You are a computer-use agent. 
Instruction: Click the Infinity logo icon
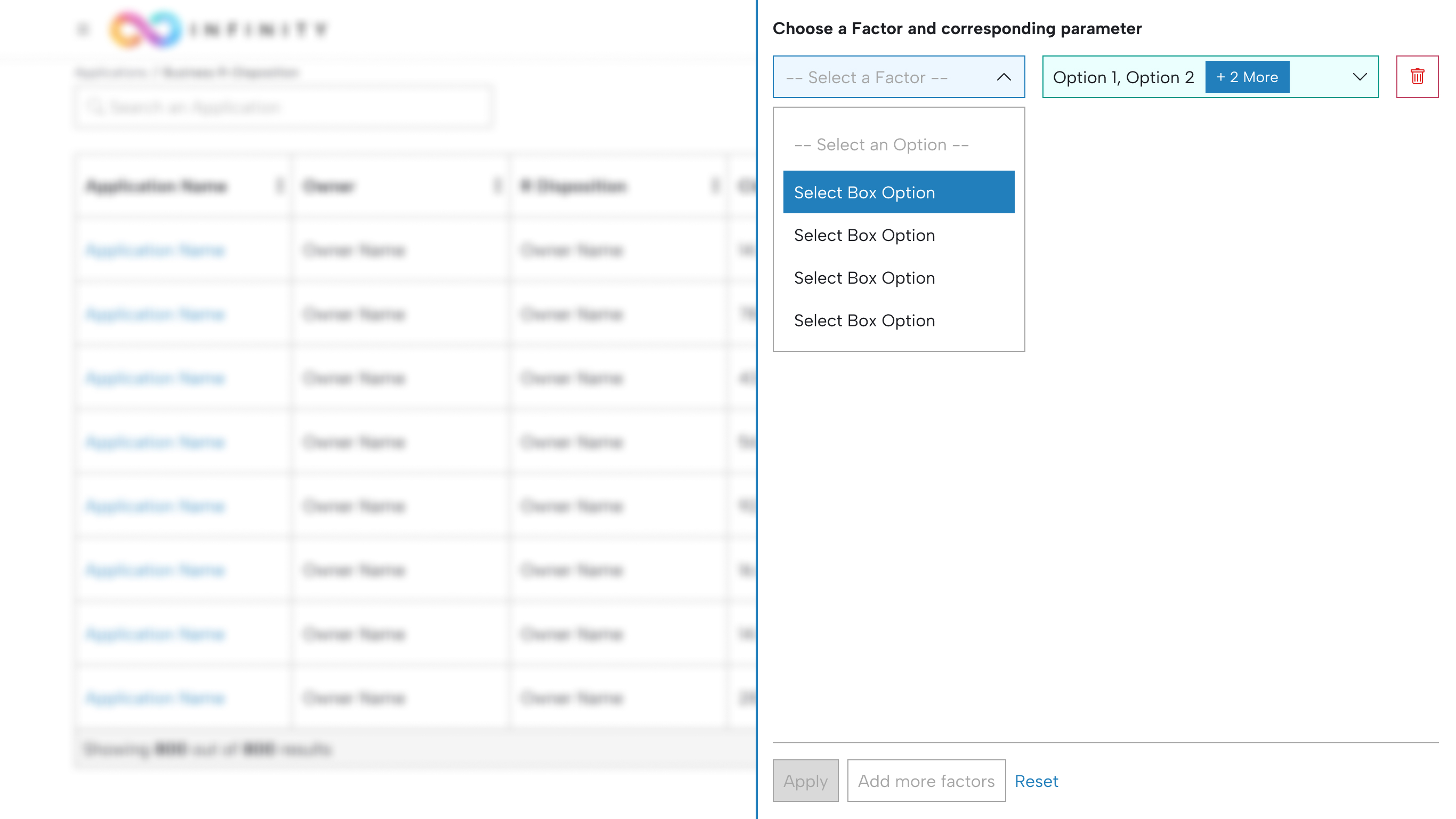pyautogui.click(x=146, y=29)
